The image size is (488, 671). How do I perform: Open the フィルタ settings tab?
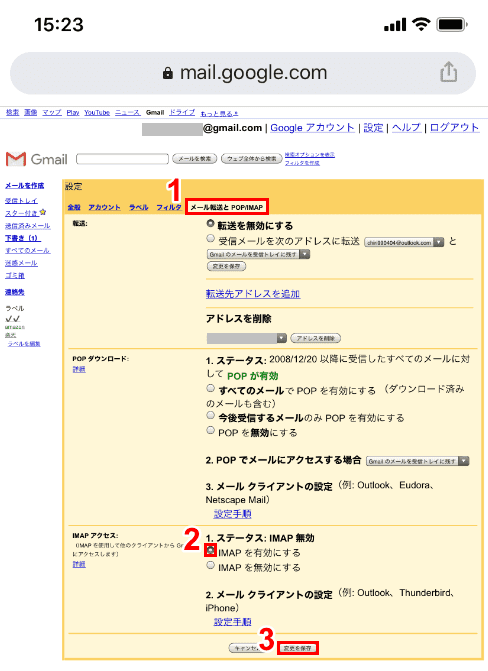point(169,208)
